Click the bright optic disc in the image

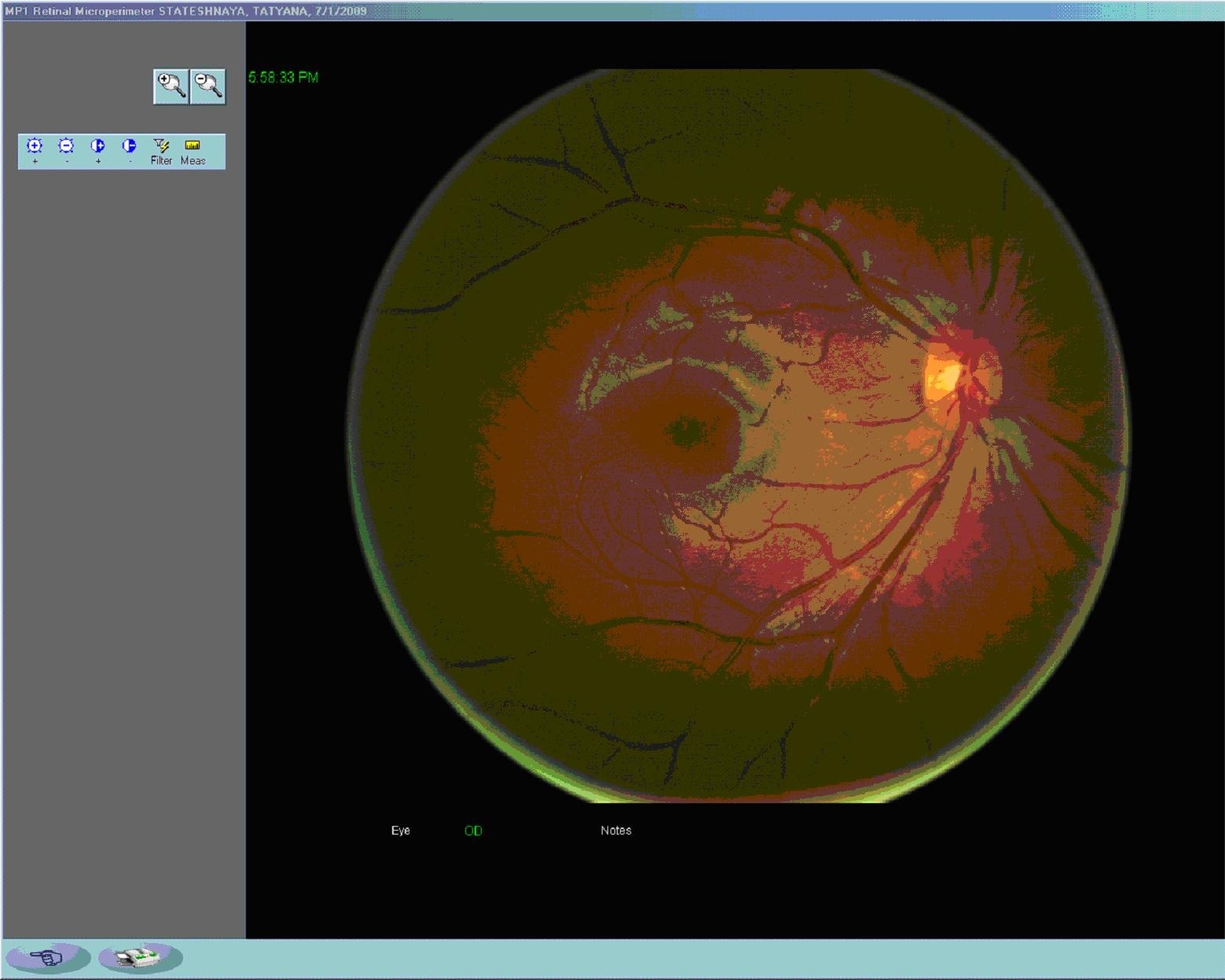click(943, 375)
